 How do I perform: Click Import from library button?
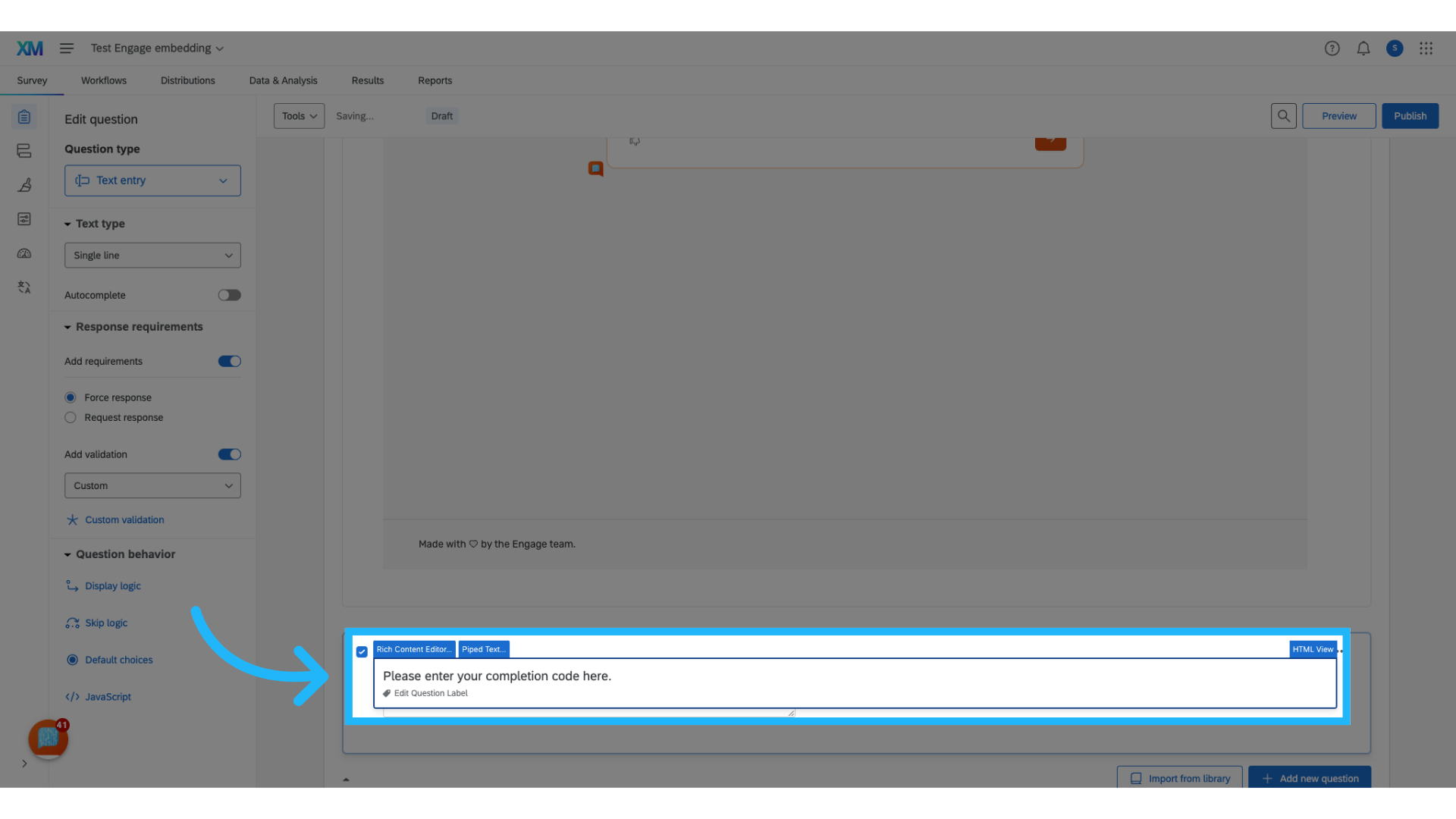click(x=1179, y=778)
